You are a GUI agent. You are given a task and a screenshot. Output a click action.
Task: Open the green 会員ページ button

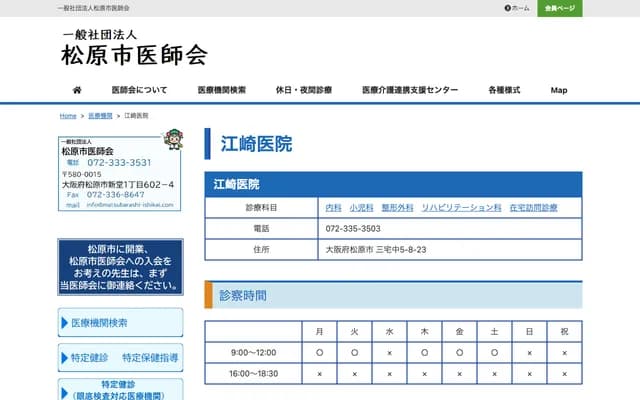click(559, 8)
